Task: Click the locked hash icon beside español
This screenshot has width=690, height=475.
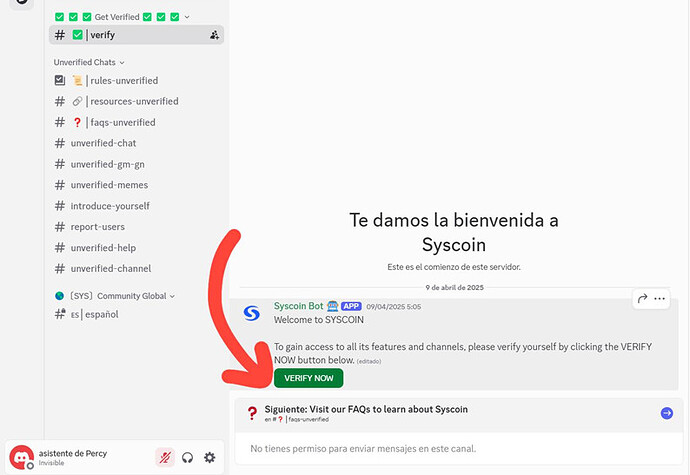Action: (60, 314)
